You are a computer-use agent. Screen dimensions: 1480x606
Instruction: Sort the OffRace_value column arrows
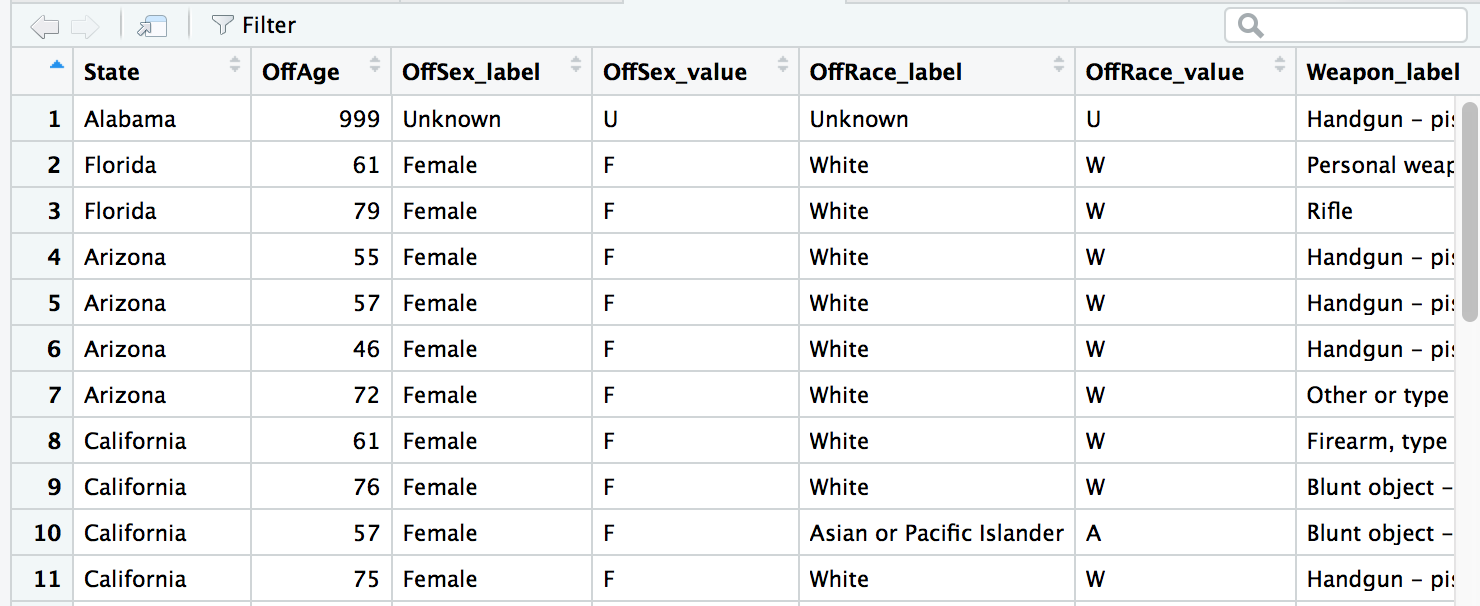point(1280,65)
